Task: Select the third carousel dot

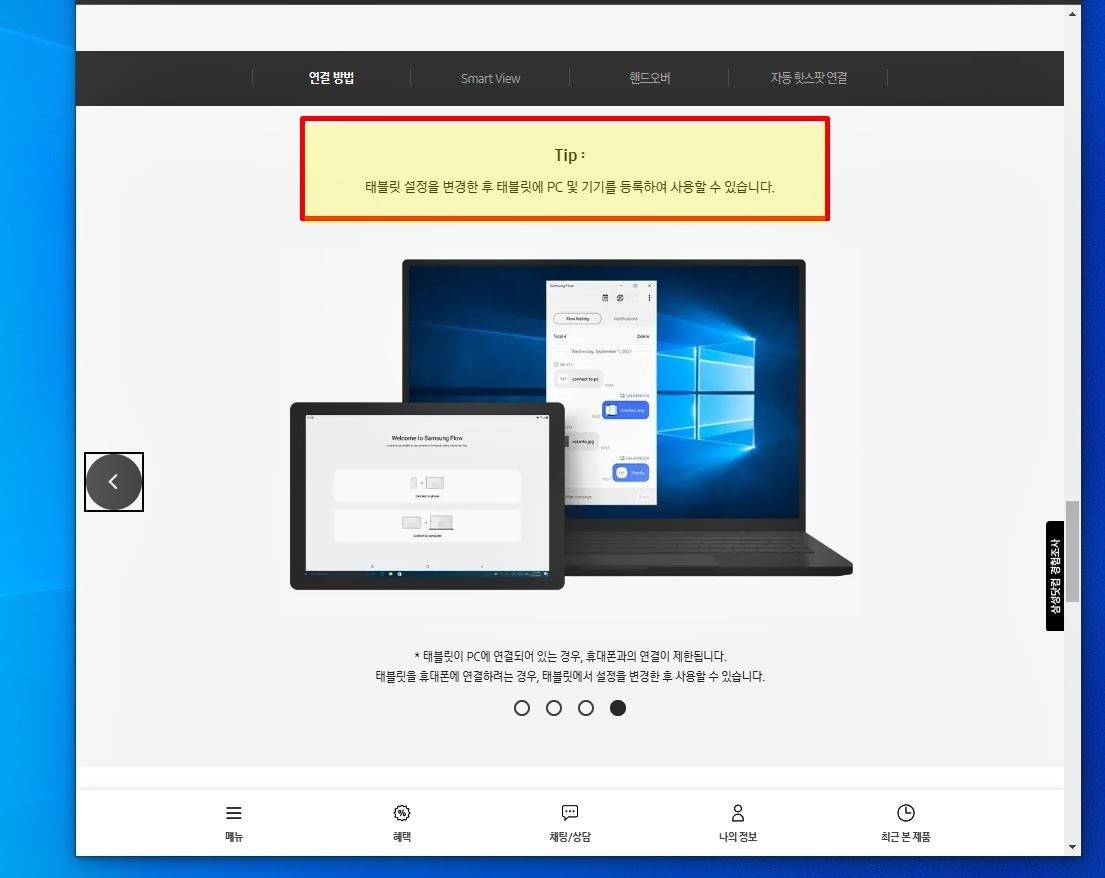Action: pyautogui.click(x=586, y=708)
